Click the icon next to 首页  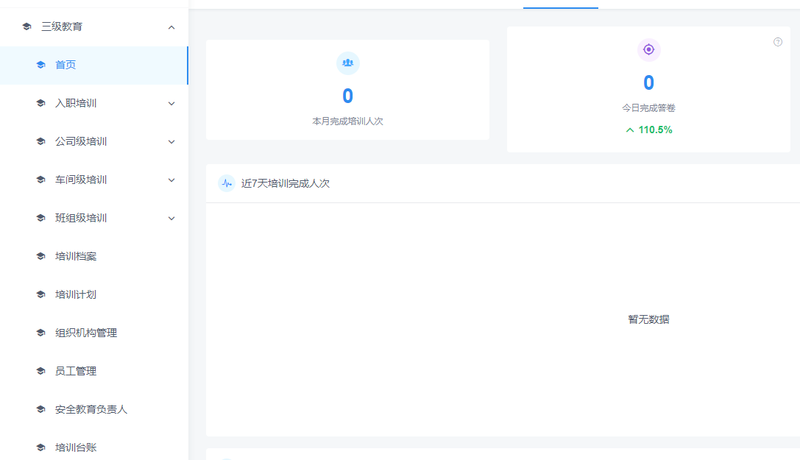pyautogui.click(x=41, y=65)
